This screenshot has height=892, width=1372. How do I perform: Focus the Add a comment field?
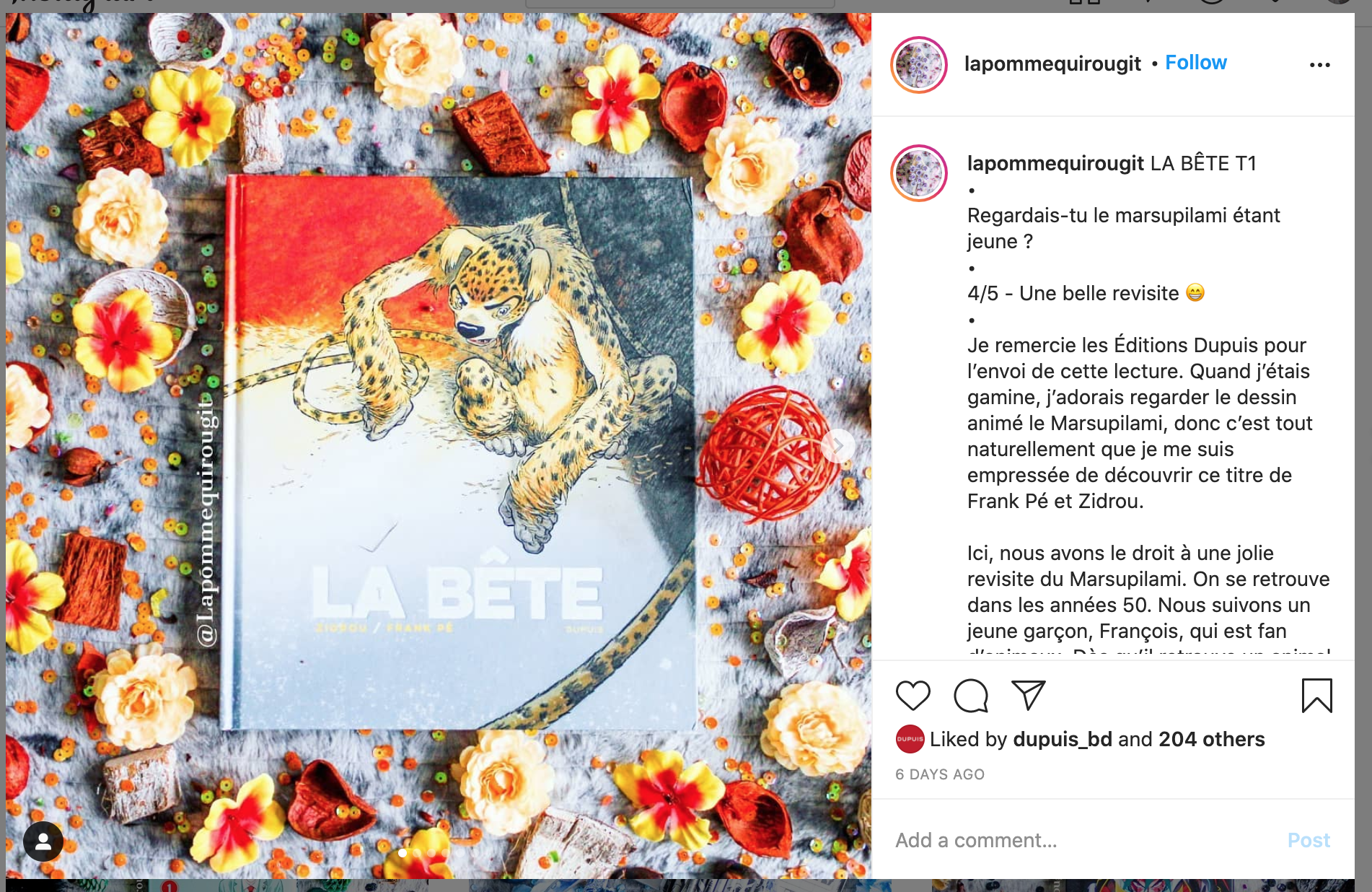pos(1082,840)
